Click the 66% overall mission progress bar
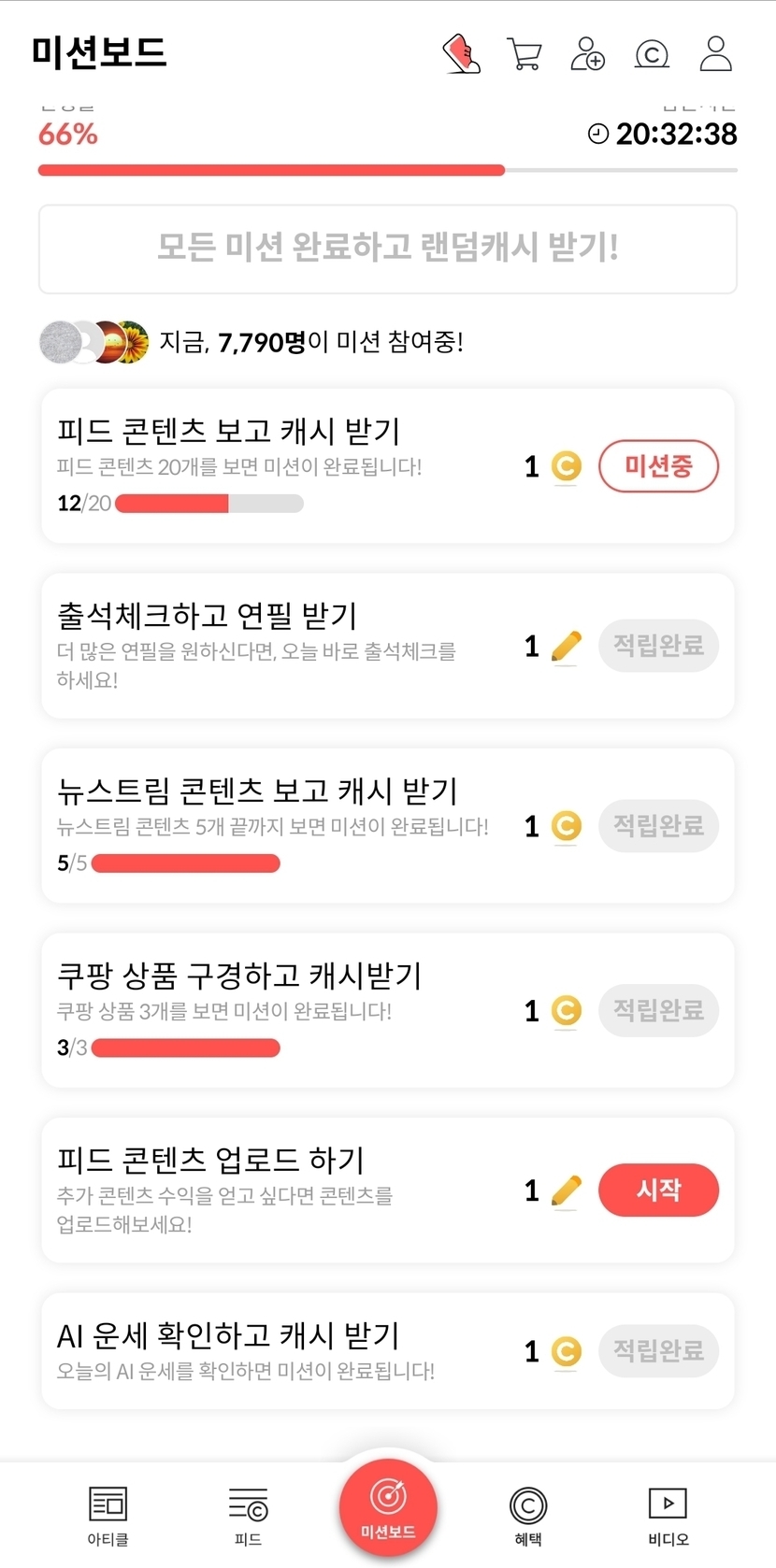Image resolution: width=776 pixels, height=1568 pixels. pos(387,170)
